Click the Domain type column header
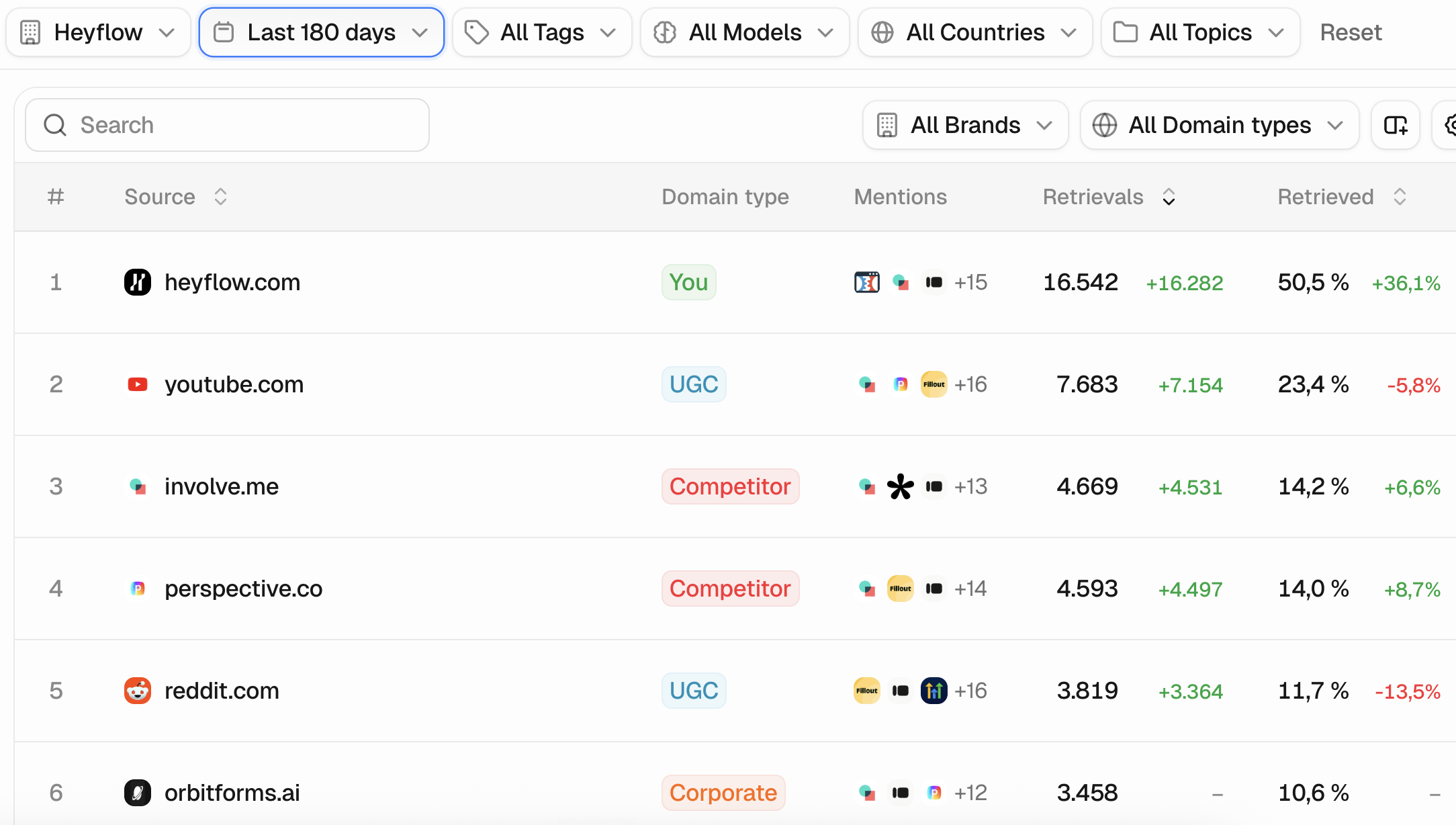Viewport: 1456px width, 825px height. tap(725, 197)
